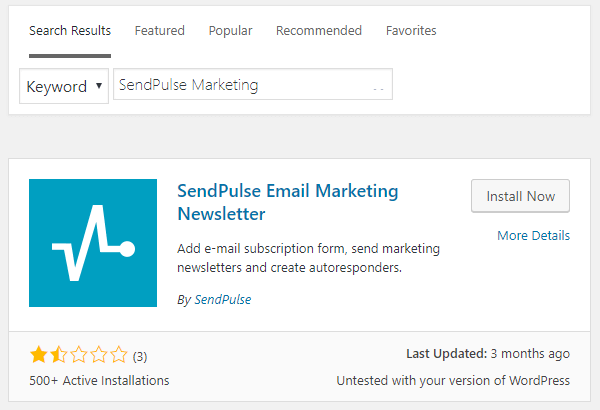
Task: Click the fourth empty rating star
Action: (99, 354)
